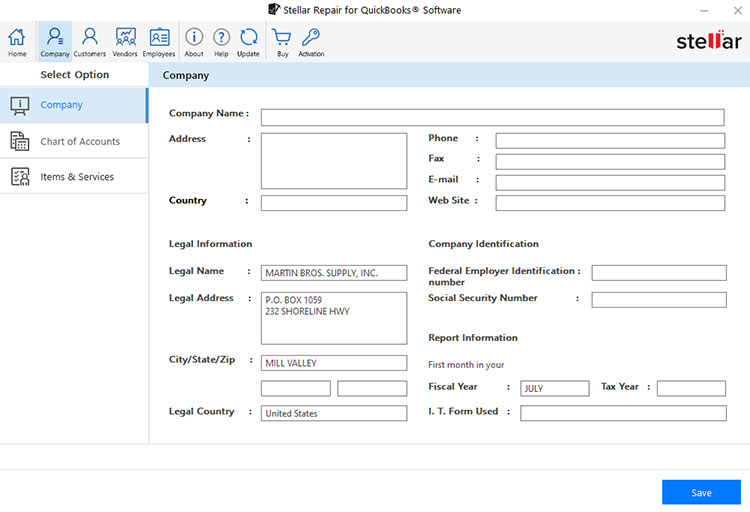Click the Stellar Repair title bar app icon
Image resolution: width=750 pixels, height=512 pixels.
point(274,9)
